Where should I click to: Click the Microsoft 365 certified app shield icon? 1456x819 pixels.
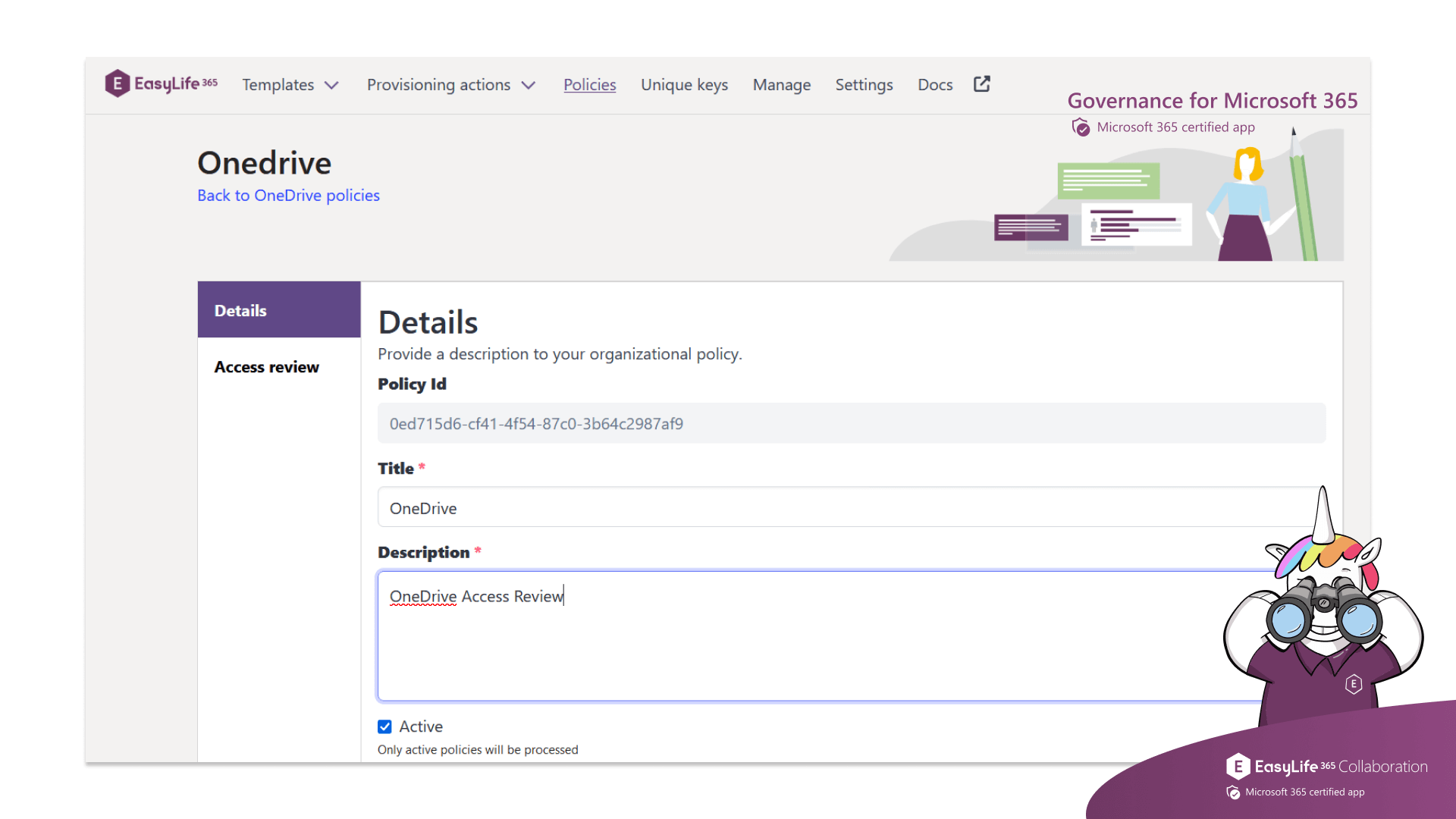click(1080, 127)
